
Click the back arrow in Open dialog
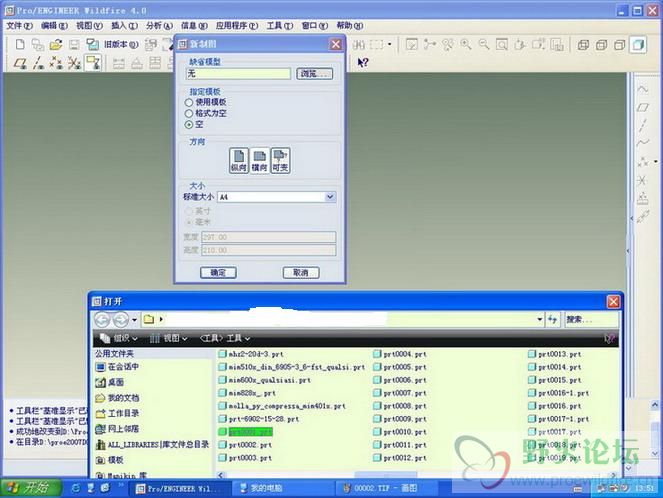point(102,320)
